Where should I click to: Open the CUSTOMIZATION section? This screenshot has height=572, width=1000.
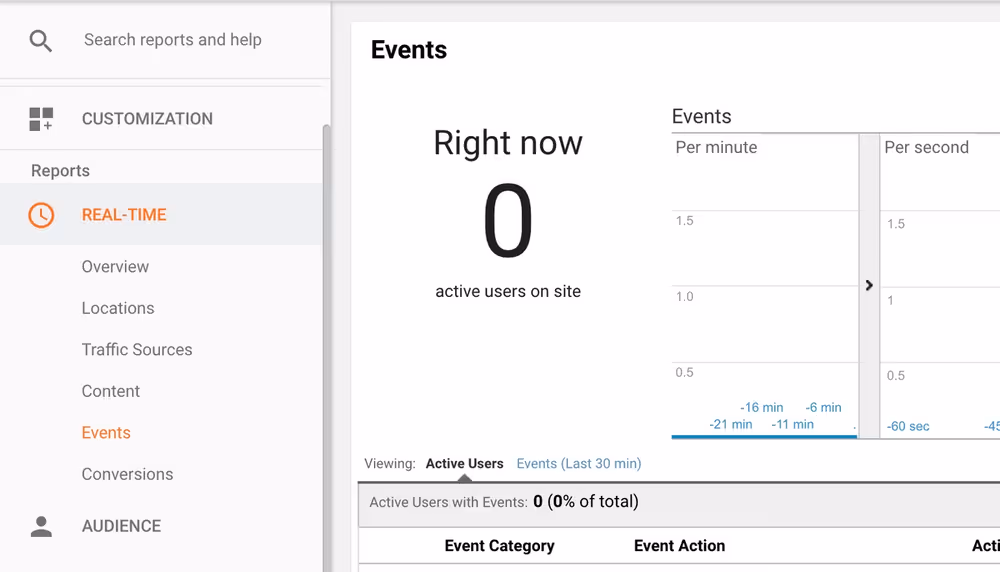click(x=147, y=119)
